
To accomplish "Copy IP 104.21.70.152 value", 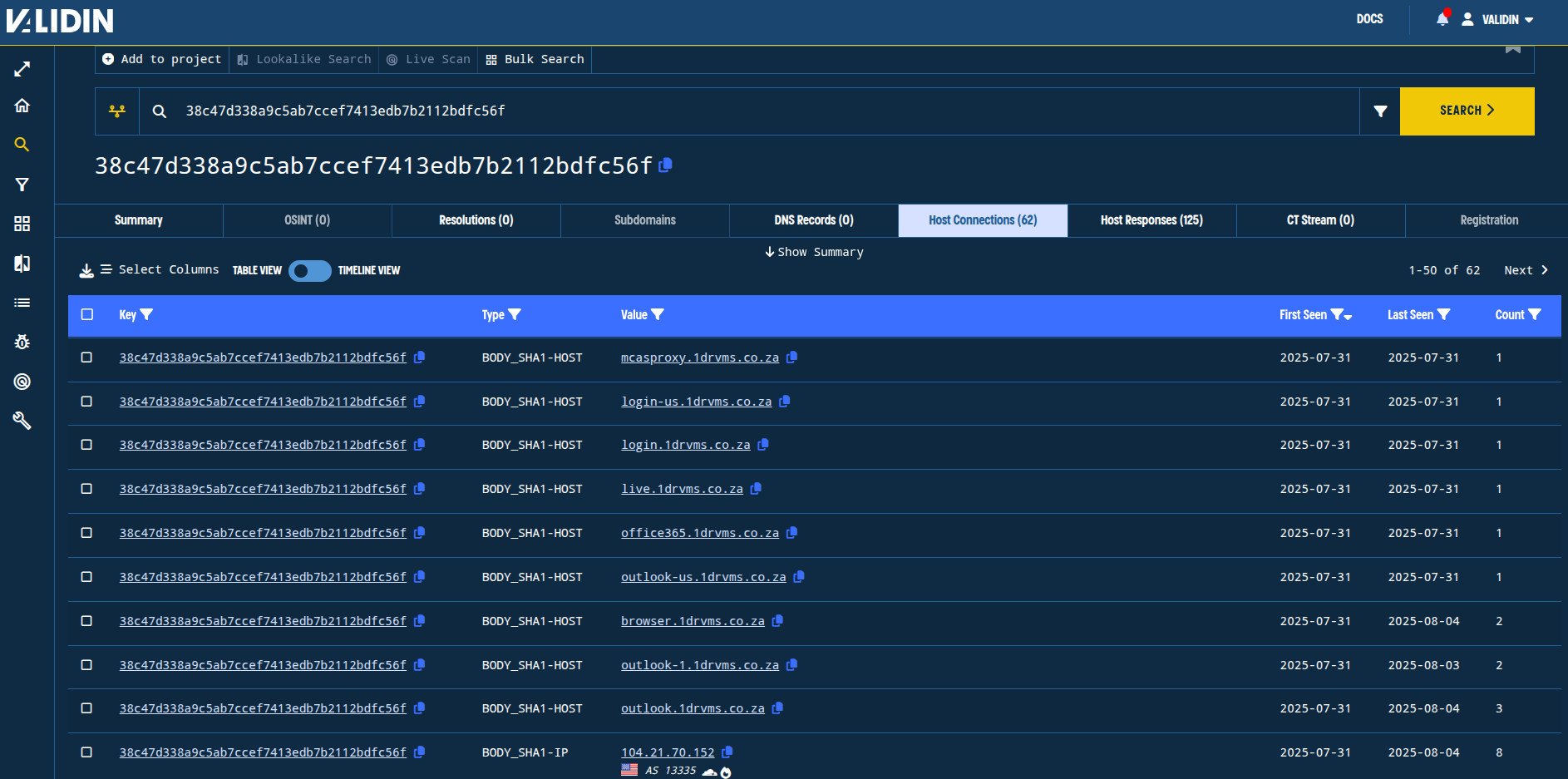I will point(727,752).
